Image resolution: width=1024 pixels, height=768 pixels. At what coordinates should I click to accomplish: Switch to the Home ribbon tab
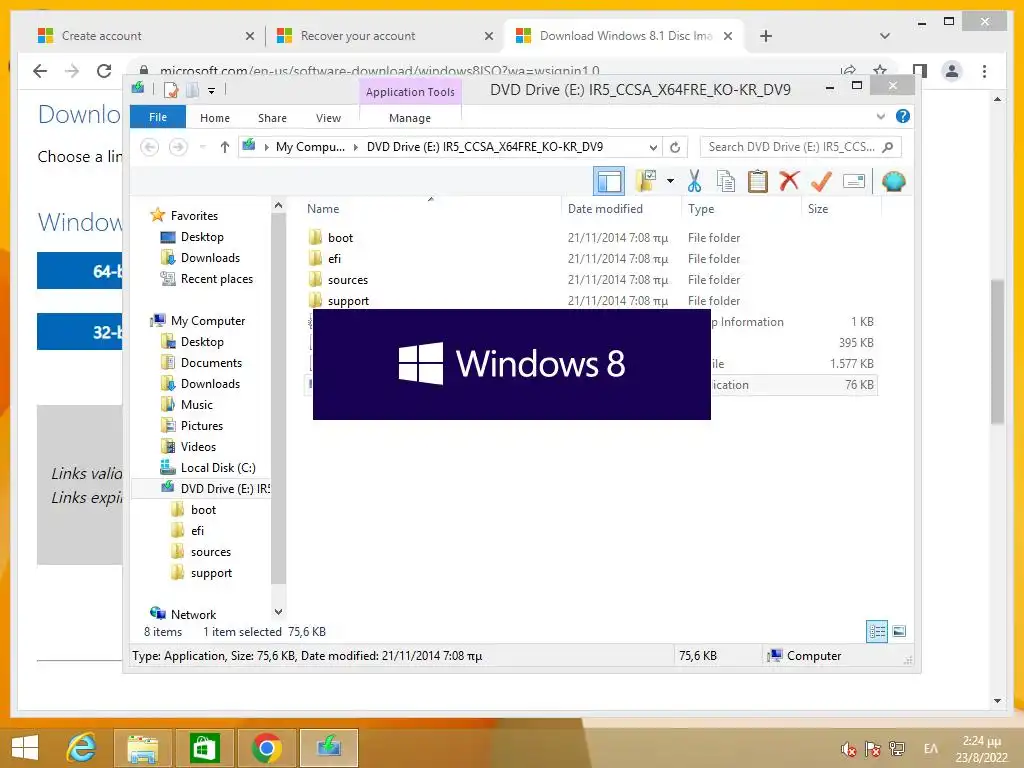215,118
